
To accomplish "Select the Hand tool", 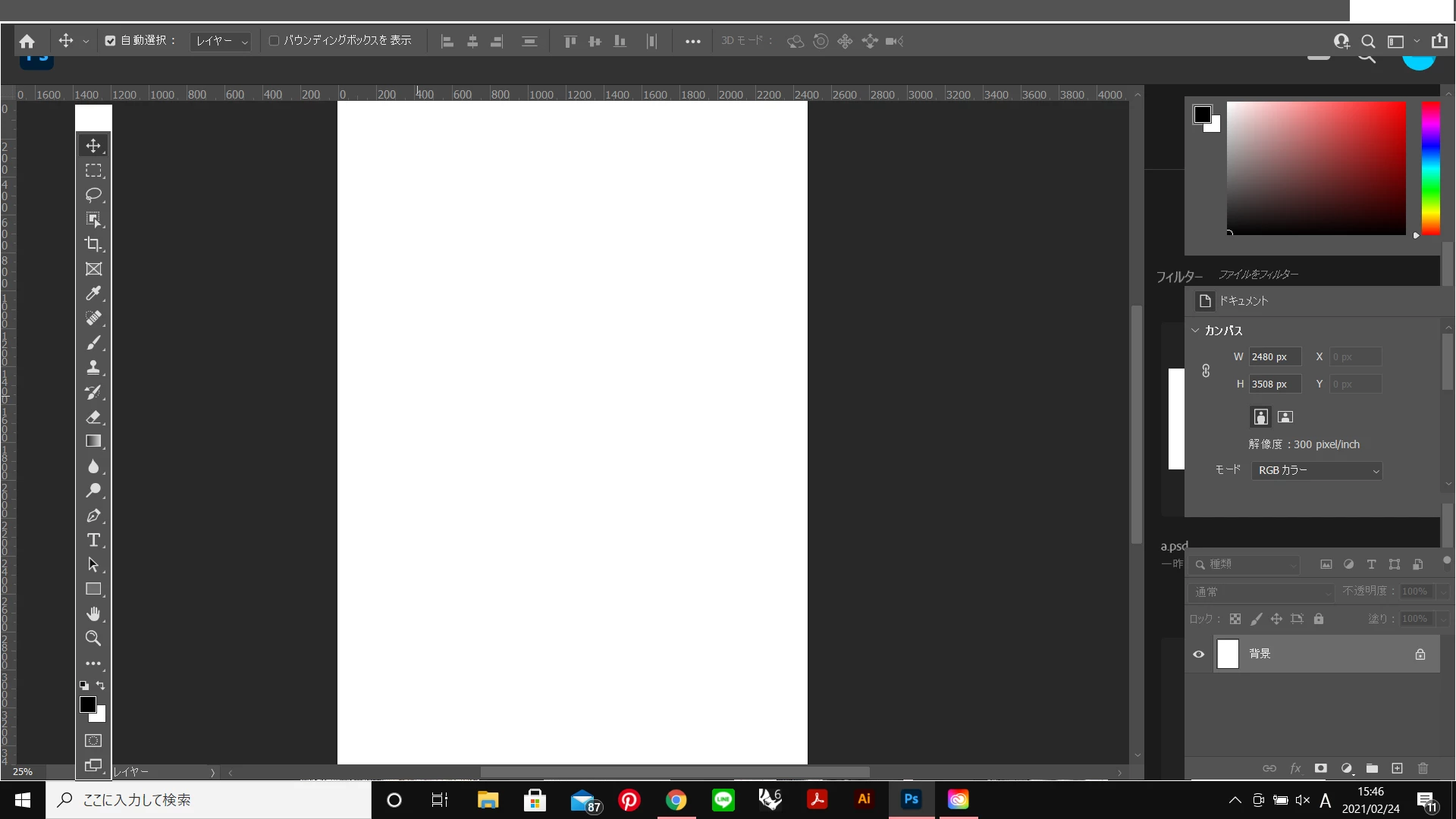I will pyautogui.click(x=93, y=613).
